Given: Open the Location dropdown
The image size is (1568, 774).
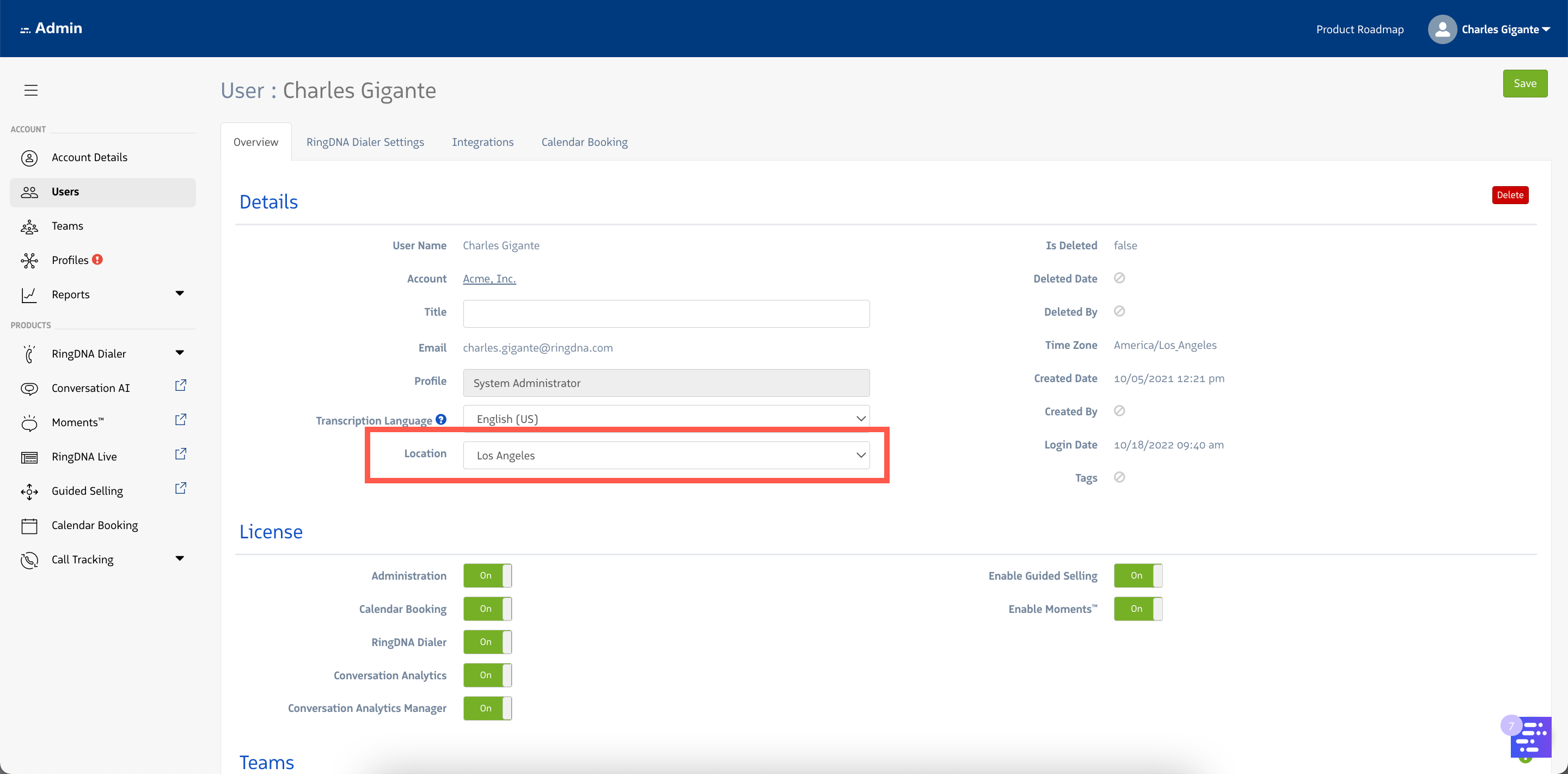Looking at the screenshot, I should (666, 455).
